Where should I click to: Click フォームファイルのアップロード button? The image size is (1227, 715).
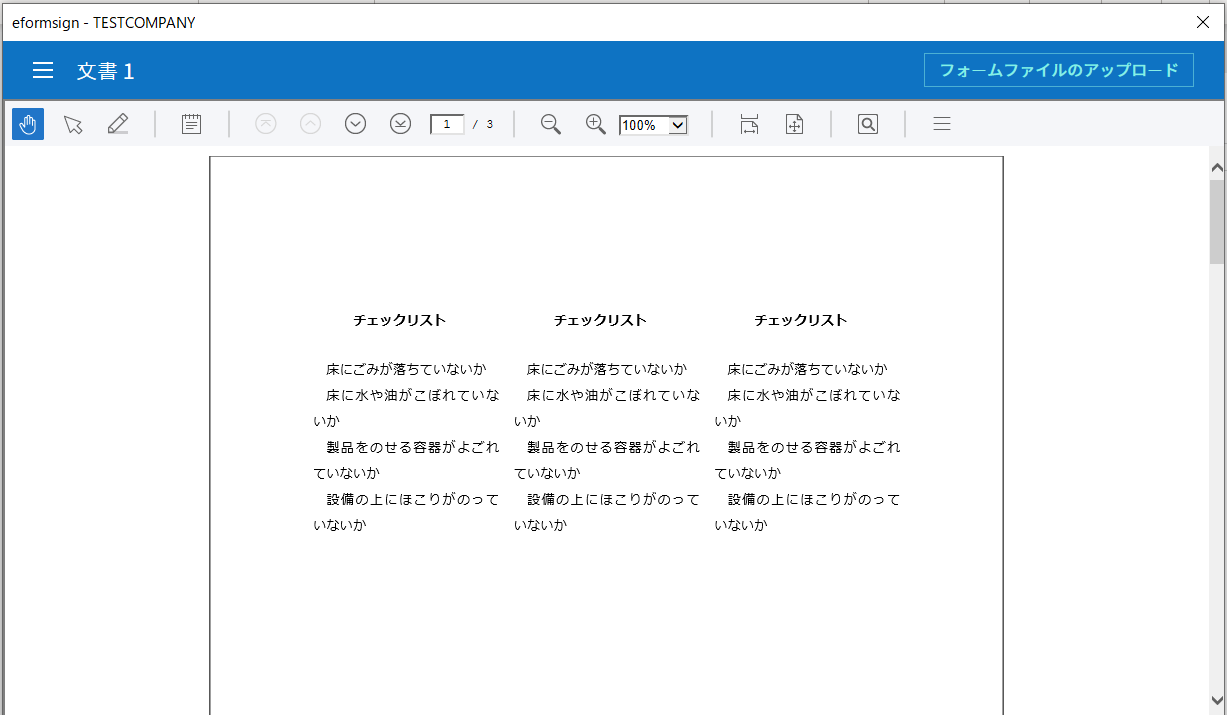point(1059,70)
